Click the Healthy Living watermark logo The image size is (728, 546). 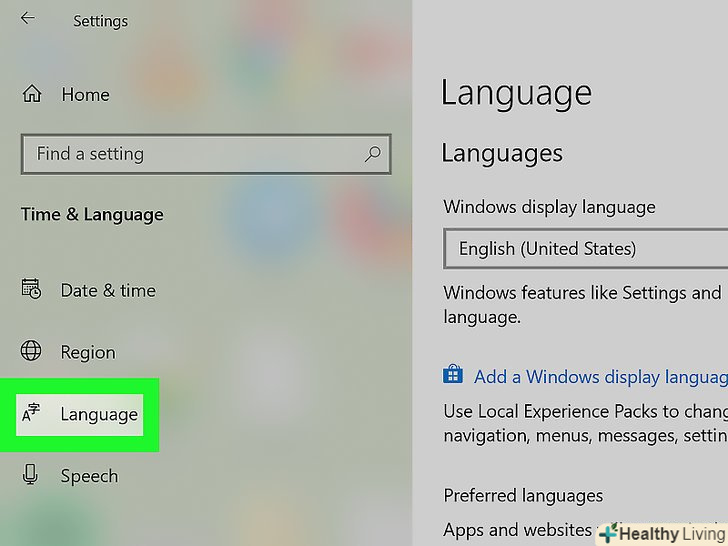[662, 534]
